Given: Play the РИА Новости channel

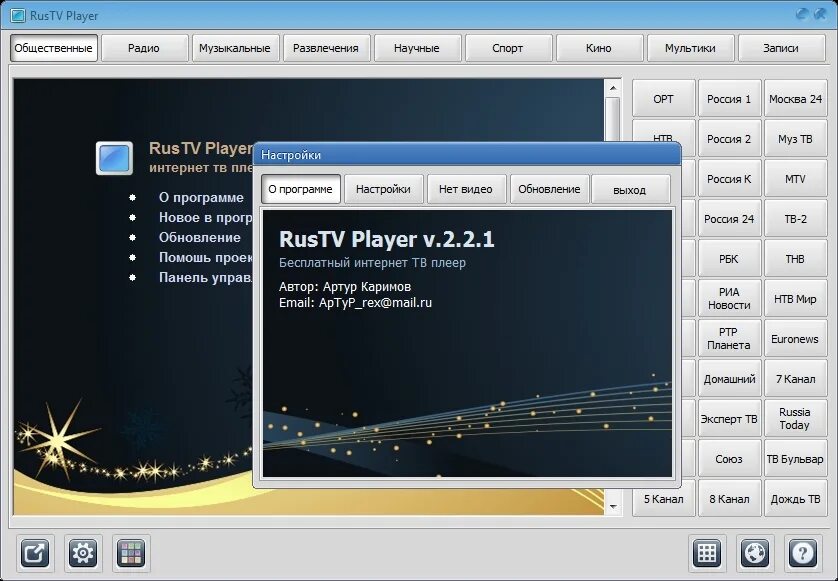Looking at the screenshot, I should (x=729, y=299).
